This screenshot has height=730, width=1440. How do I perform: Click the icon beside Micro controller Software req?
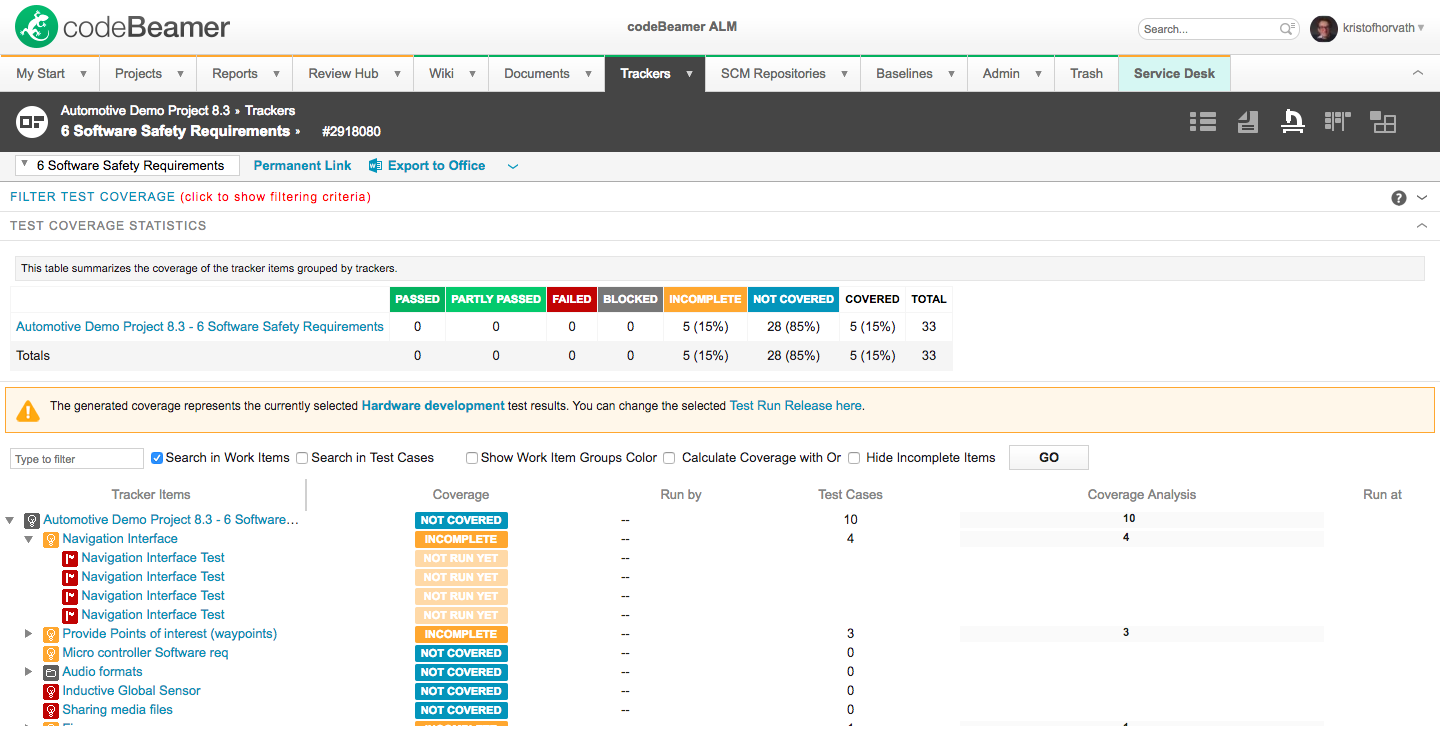(x=51, y=653)
